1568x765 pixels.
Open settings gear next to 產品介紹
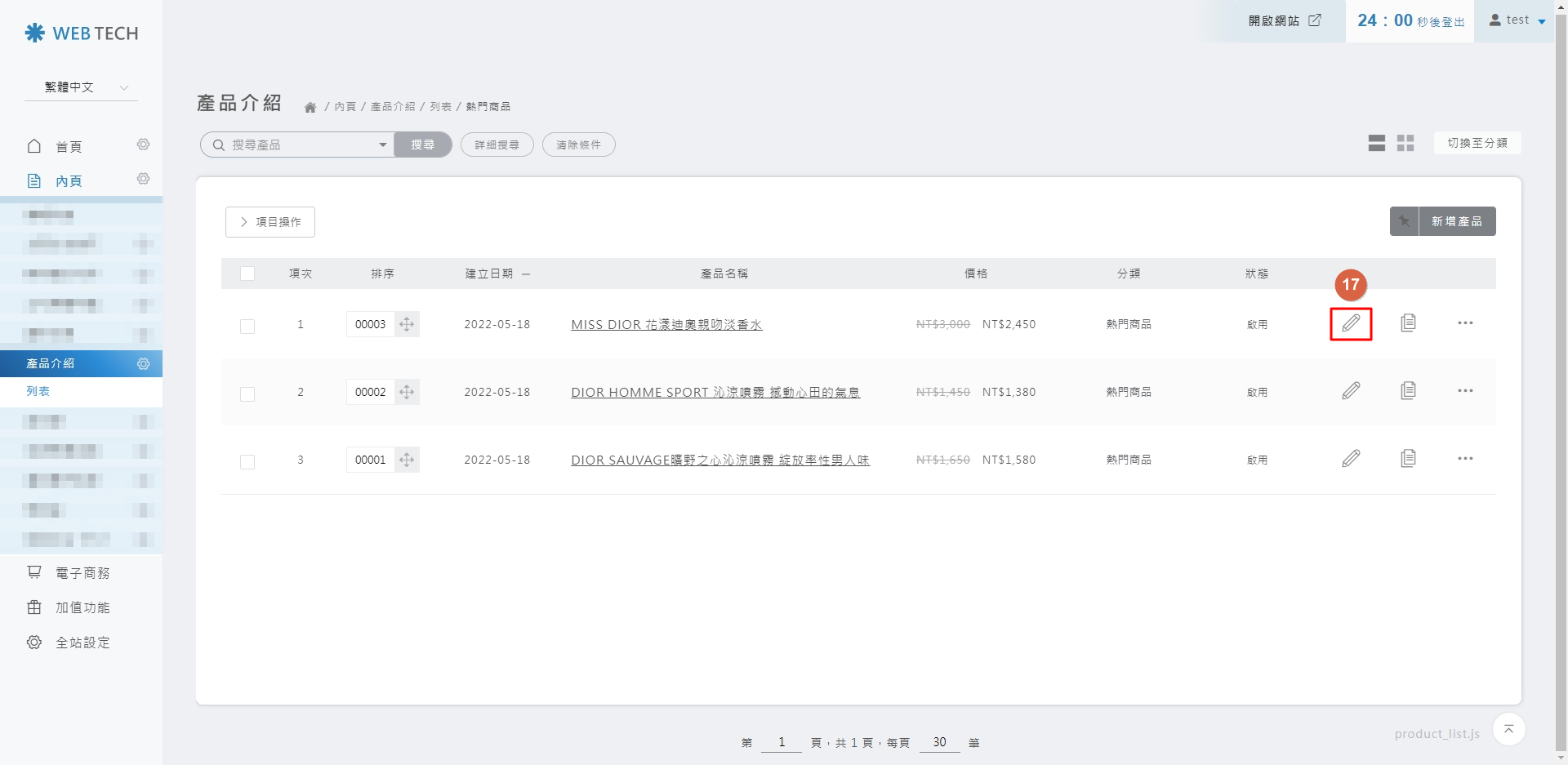coord(144,364)
